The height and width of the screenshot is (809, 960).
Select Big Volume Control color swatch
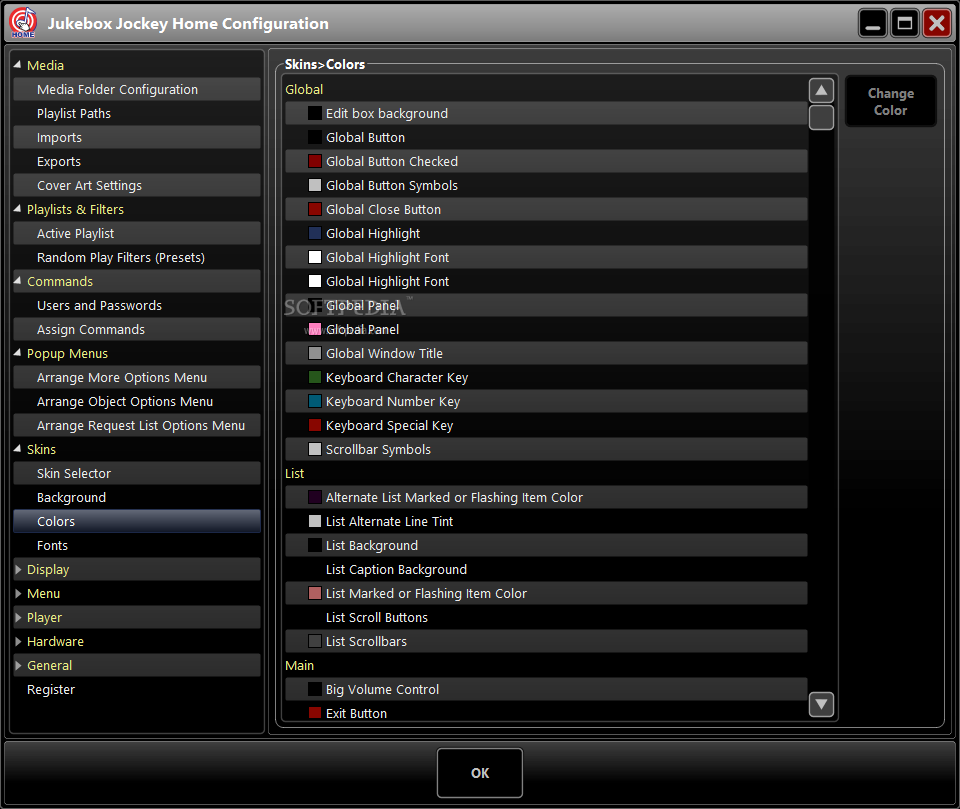(315, 689)
